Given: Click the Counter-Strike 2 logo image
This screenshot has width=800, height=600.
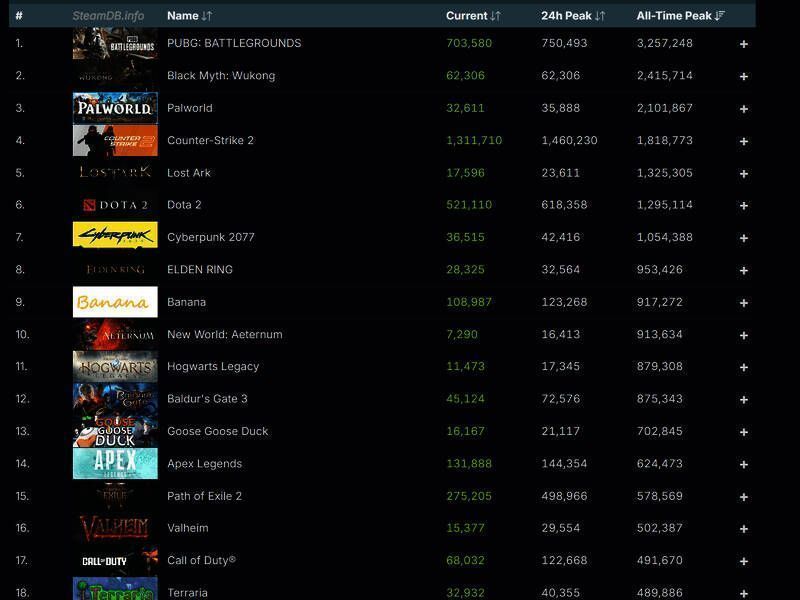Looking at the screenshot, I should point(115,140).
